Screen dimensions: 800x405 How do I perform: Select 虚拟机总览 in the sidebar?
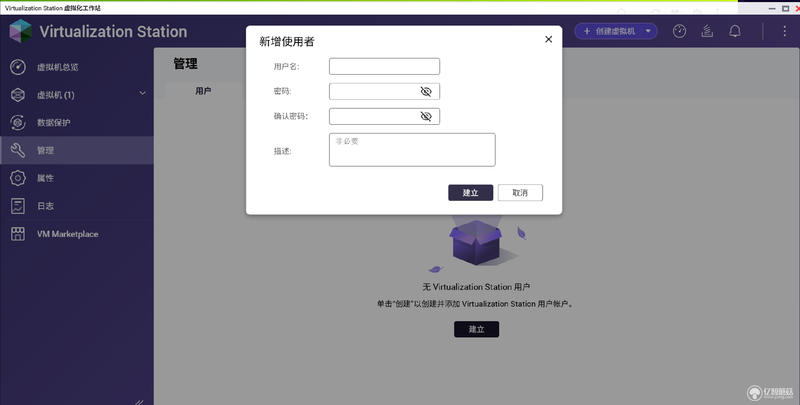coord(77,67)
